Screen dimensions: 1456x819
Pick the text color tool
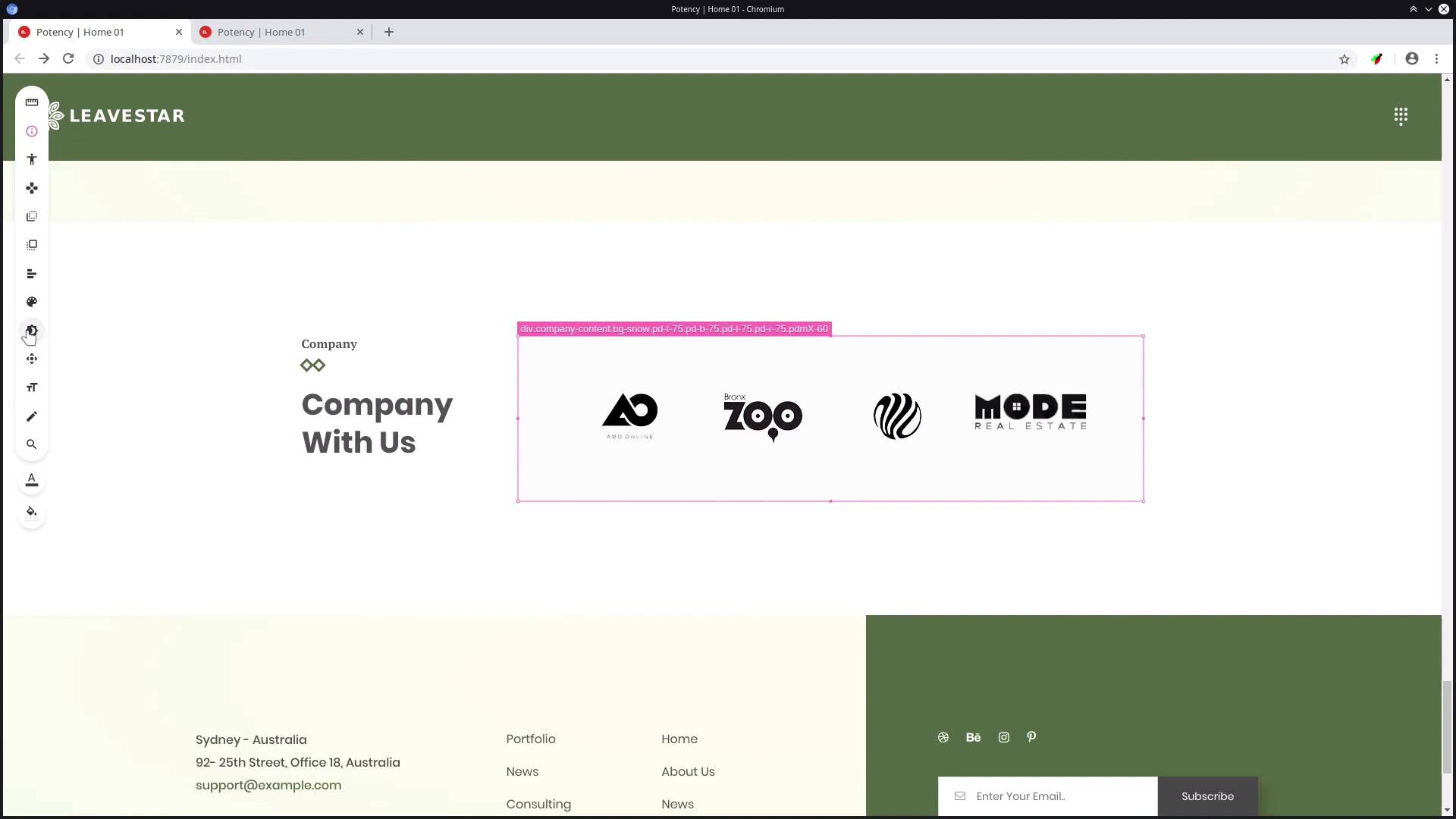(x=32, y=480)
